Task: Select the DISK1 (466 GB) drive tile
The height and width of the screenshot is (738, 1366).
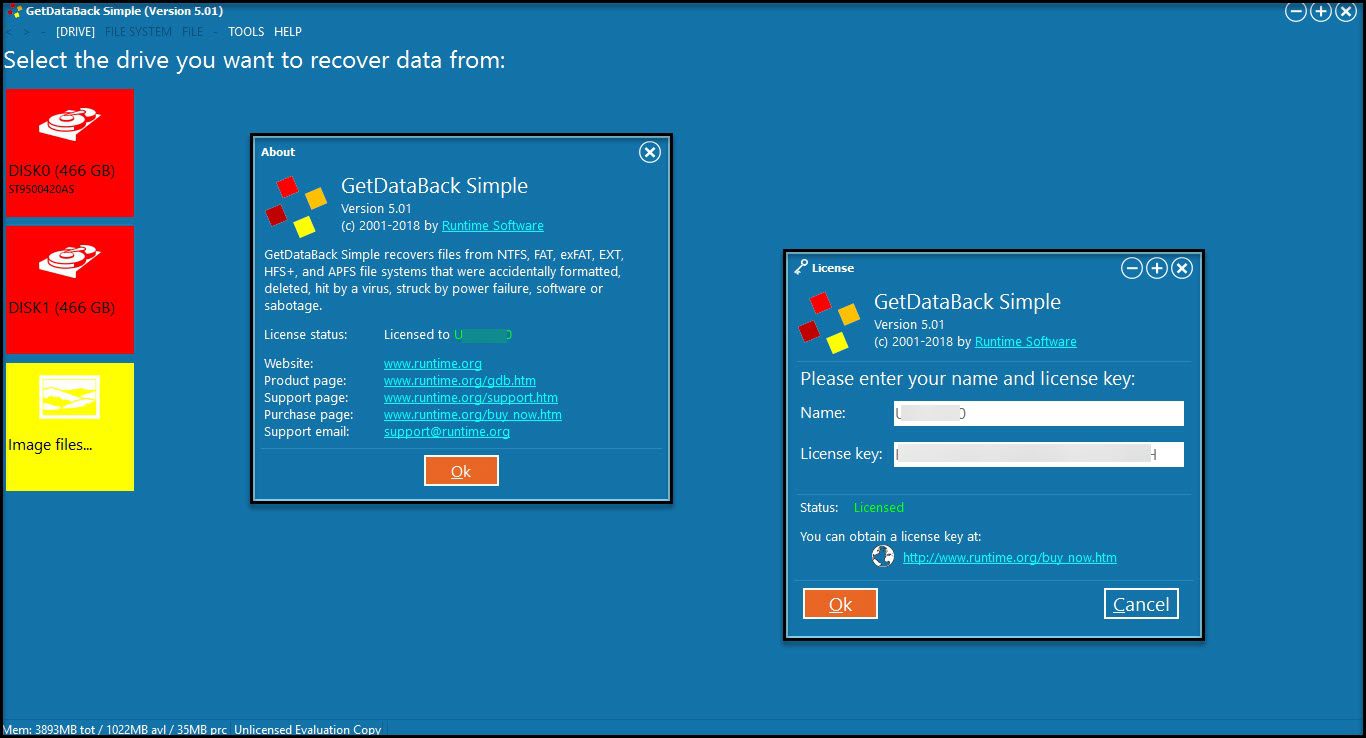Action: tap(70, 290)
